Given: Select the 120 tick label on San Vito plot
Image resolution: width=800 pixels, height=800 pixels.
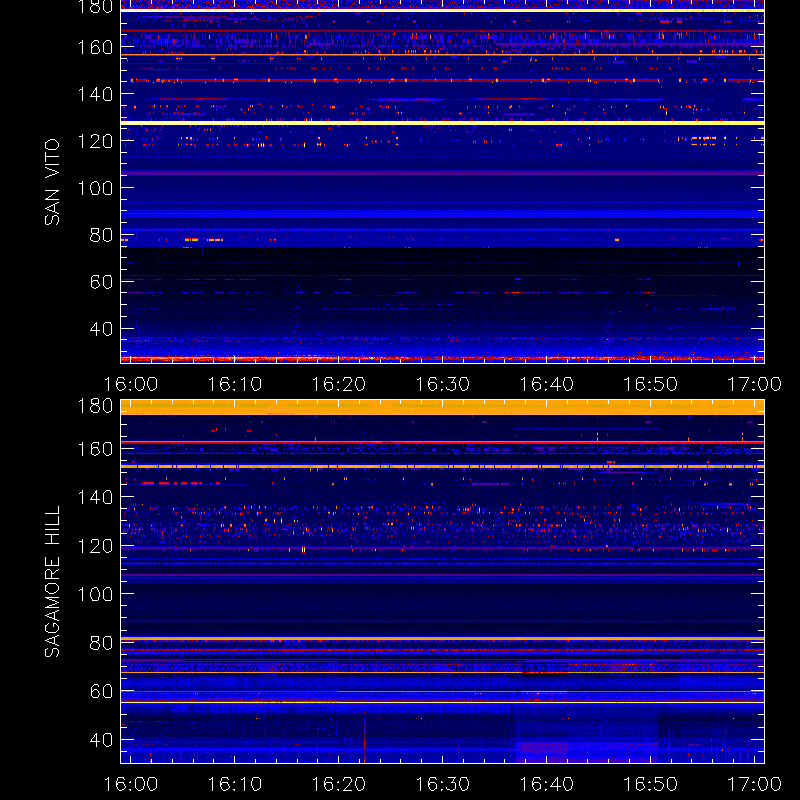Looking at the screenshot, I should click(95, 141).
